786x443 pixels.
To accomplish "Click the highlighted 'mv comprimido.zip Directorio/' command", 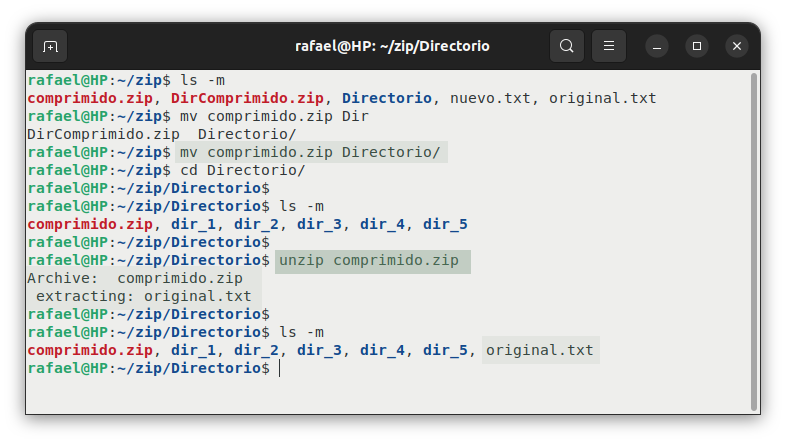I will click(310, 152).
